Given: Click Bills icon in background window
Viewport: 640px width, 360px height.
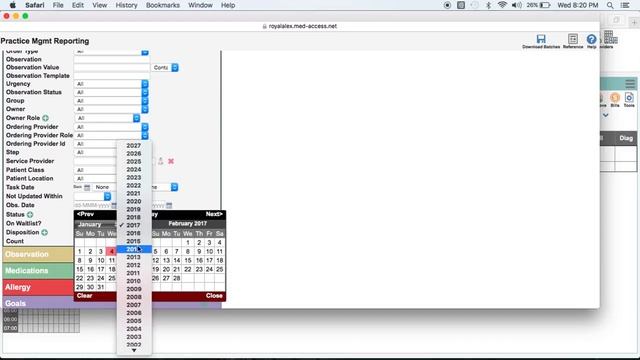Looking at the screenshot, I should 615,99.
